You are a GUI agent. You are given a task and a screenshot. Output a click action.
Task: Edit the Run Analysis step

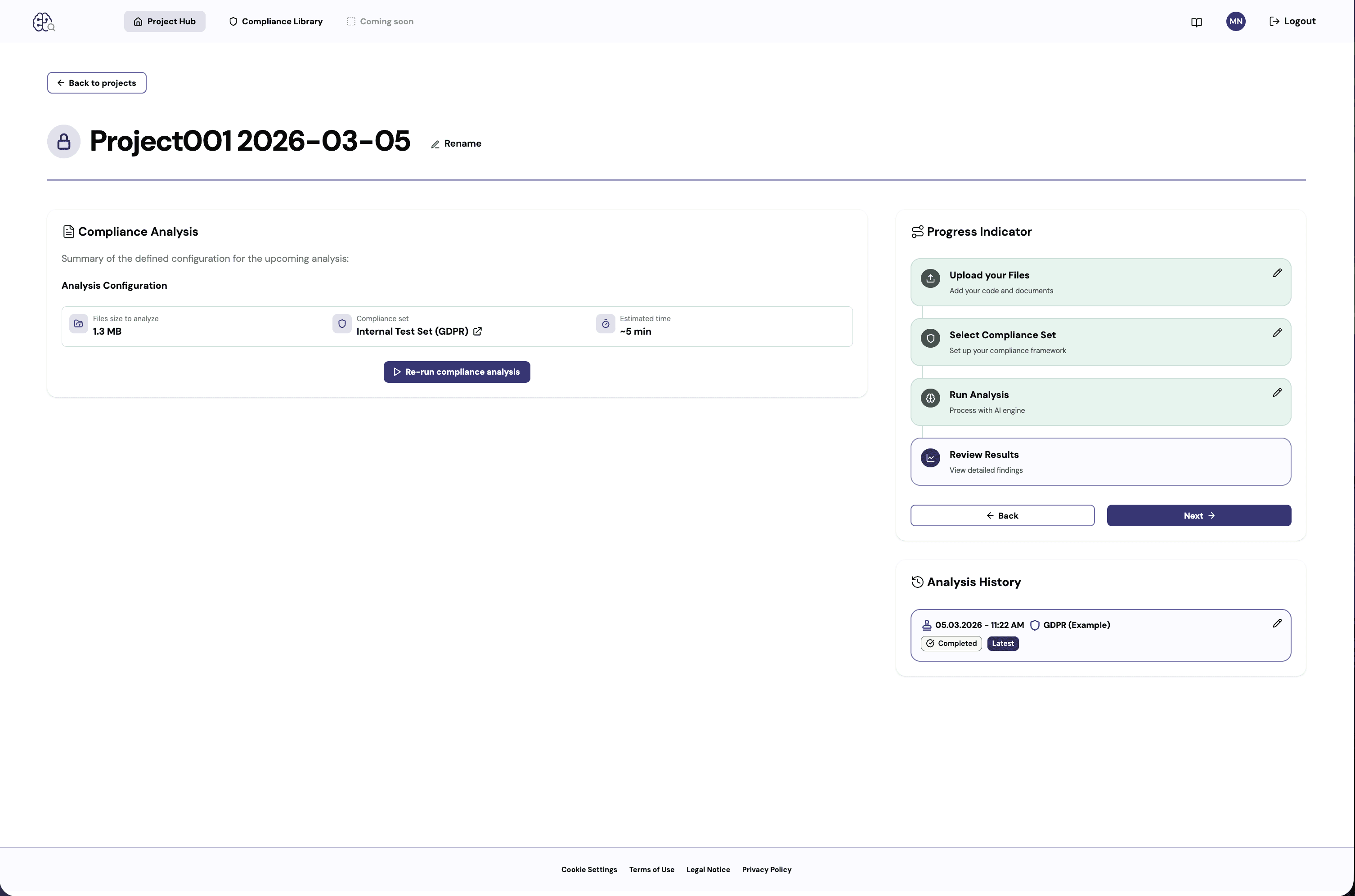(1277, 393)
